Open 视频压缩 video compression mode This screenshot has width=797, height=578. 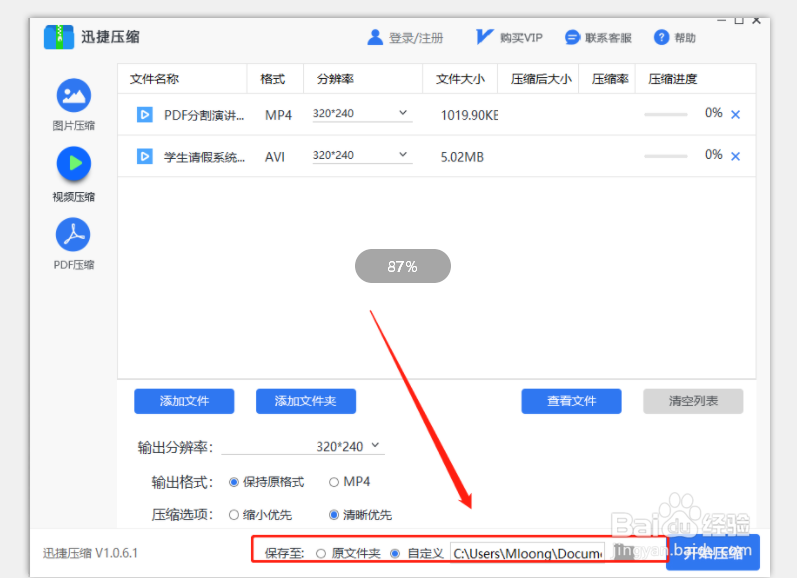[x=74, y=164]
